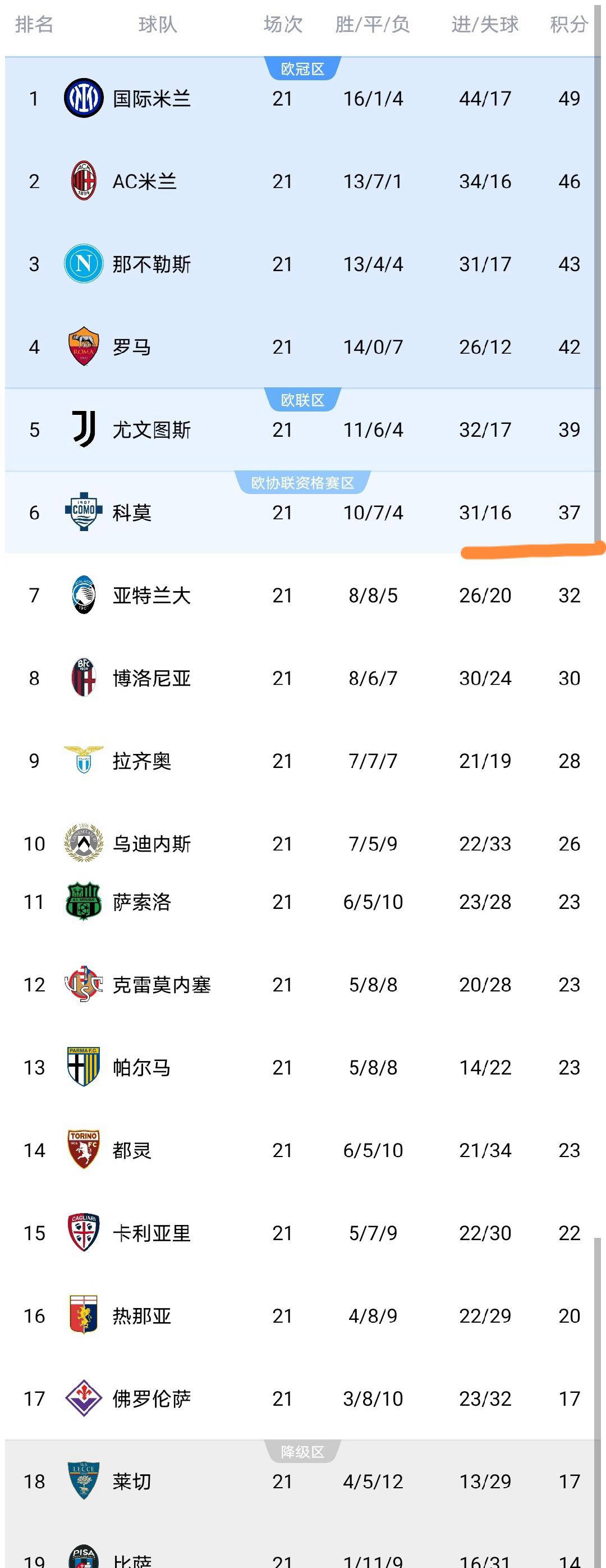The width and height of the screenshot is (606, 1568).
Task: Click the Bologna BFC badge
Action: pyautogui.click(x=84, y=678)
